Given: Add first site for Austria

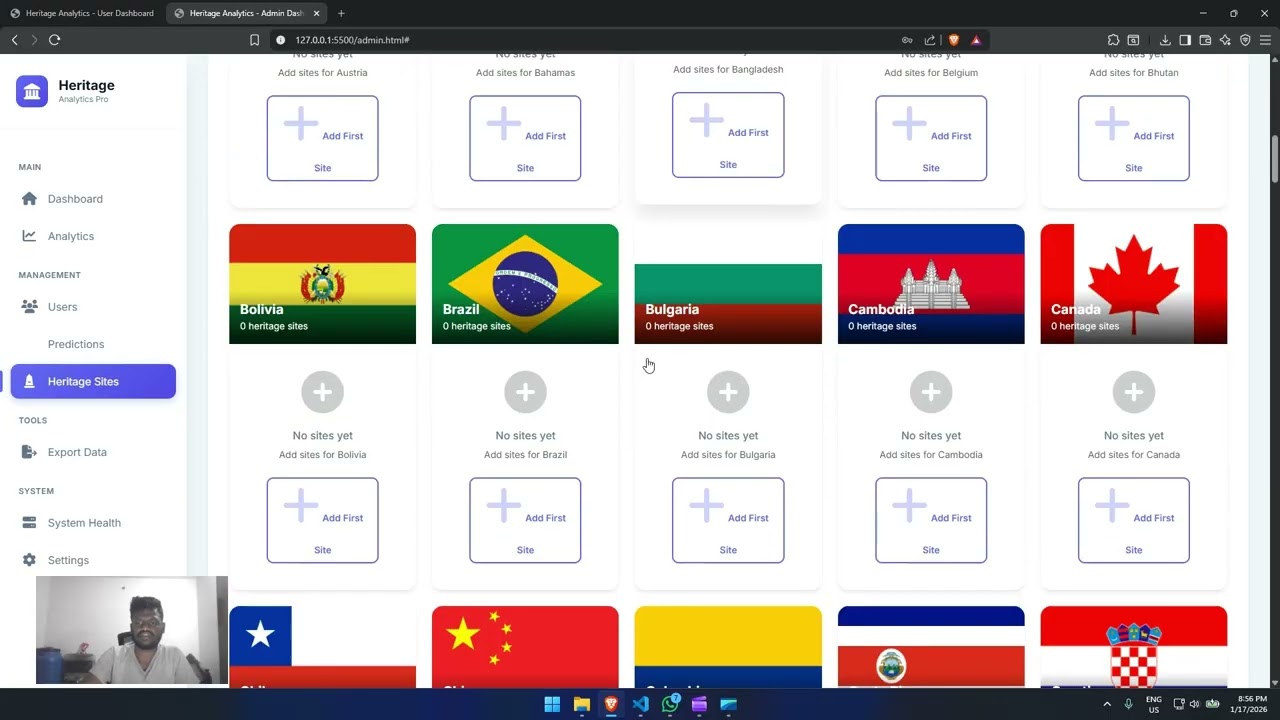Looking at the screenshot, I should (x=322, y=138).
